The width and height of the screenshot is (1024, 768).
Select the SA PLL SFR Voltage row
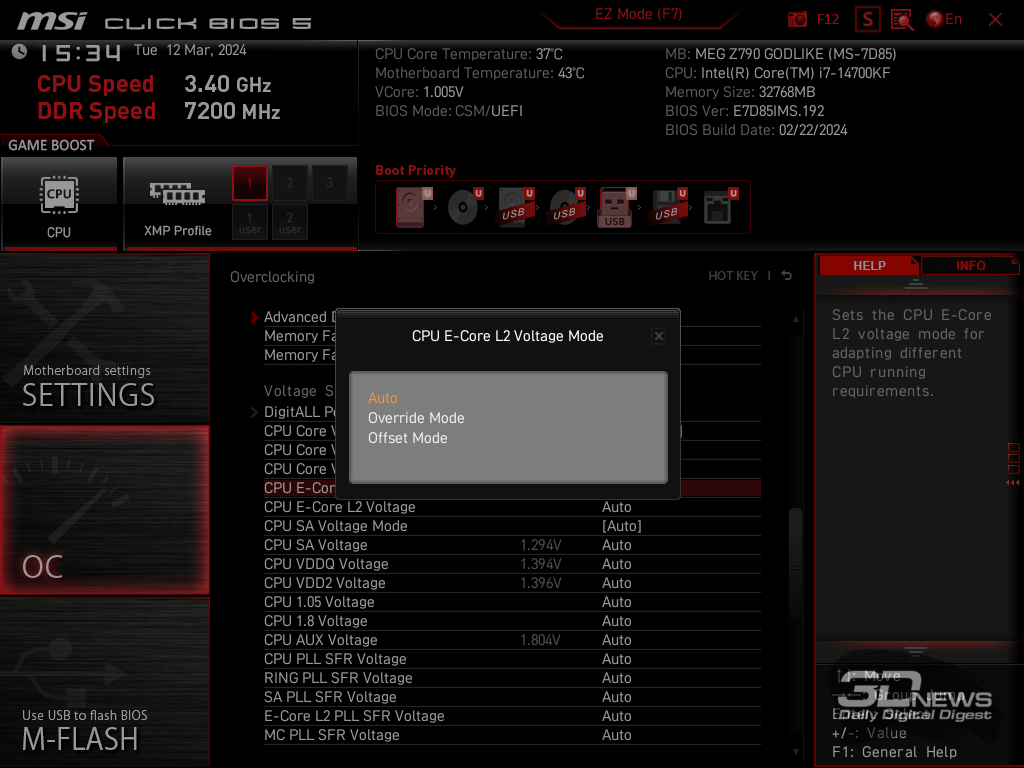point(512,697)
